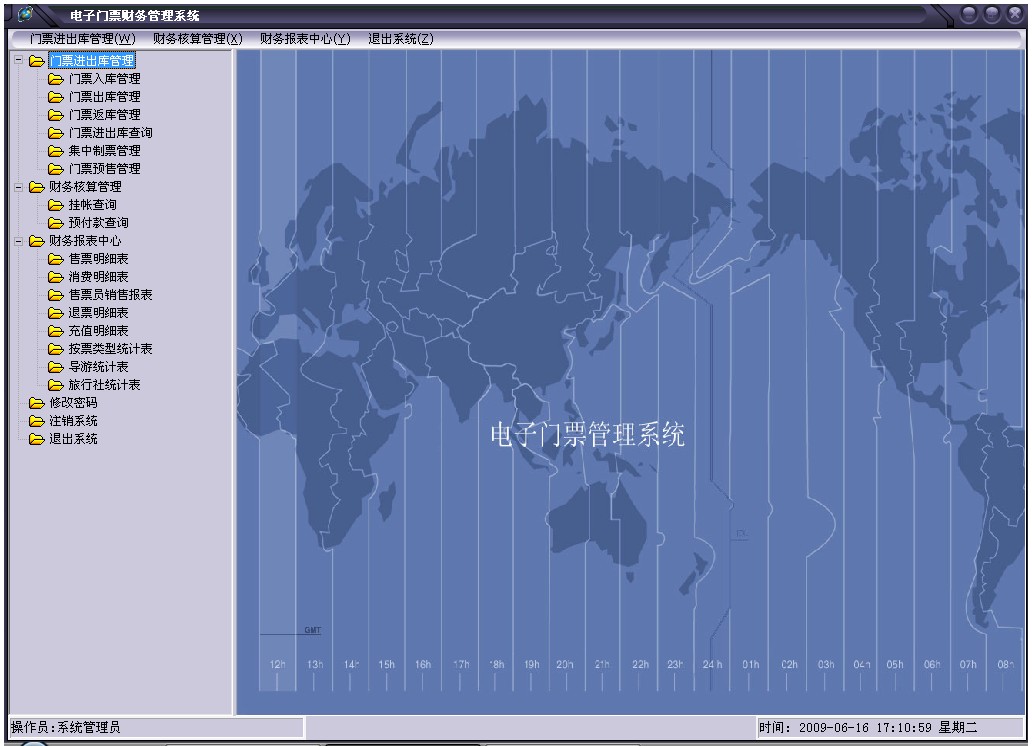This screenshot has width=1032, height=746.
Task: Click folder icon beside 注销系统
Action: click(x=37, y=421)
